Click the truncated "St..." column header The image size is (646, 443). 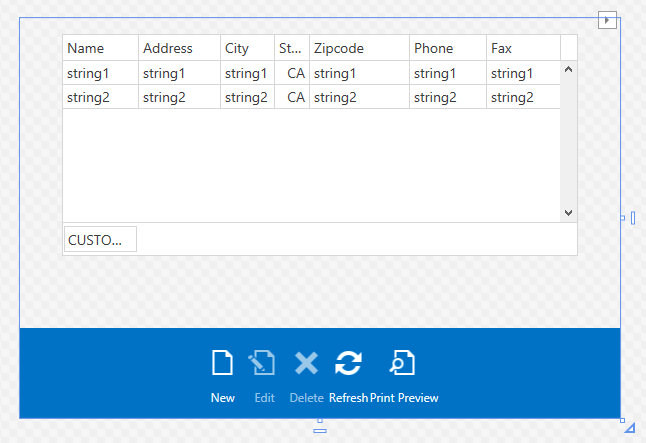tap(291, 48)
